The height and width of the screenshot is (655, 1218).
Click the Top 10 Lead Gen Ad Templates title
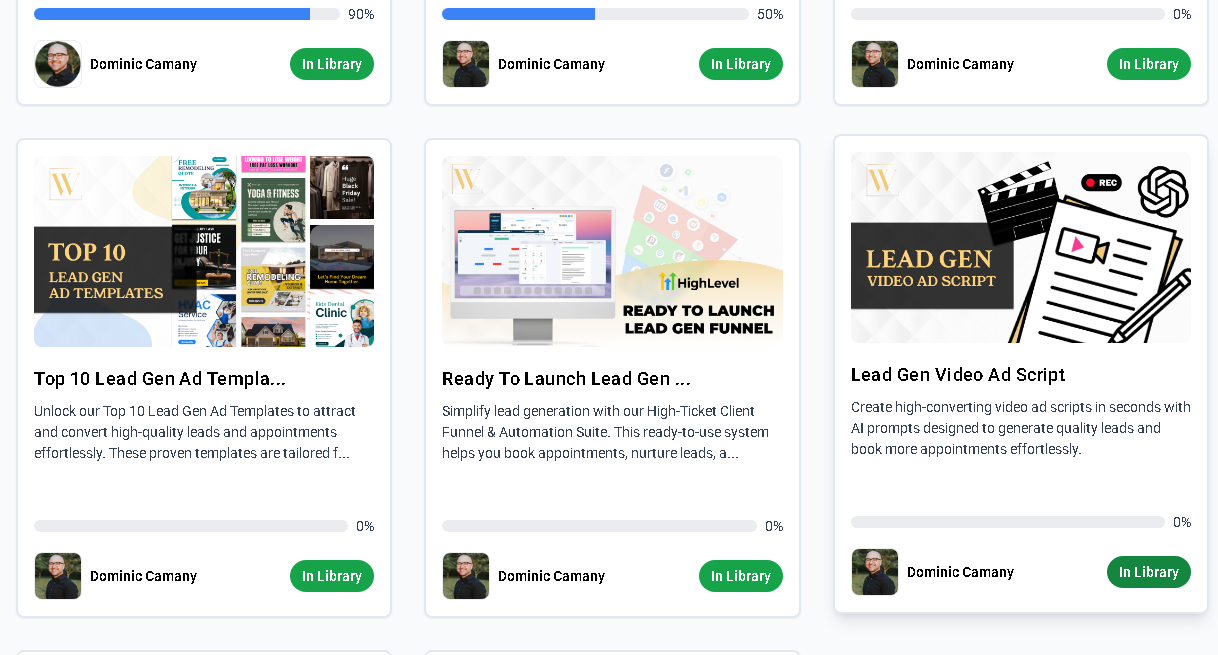tap(160, 379)
